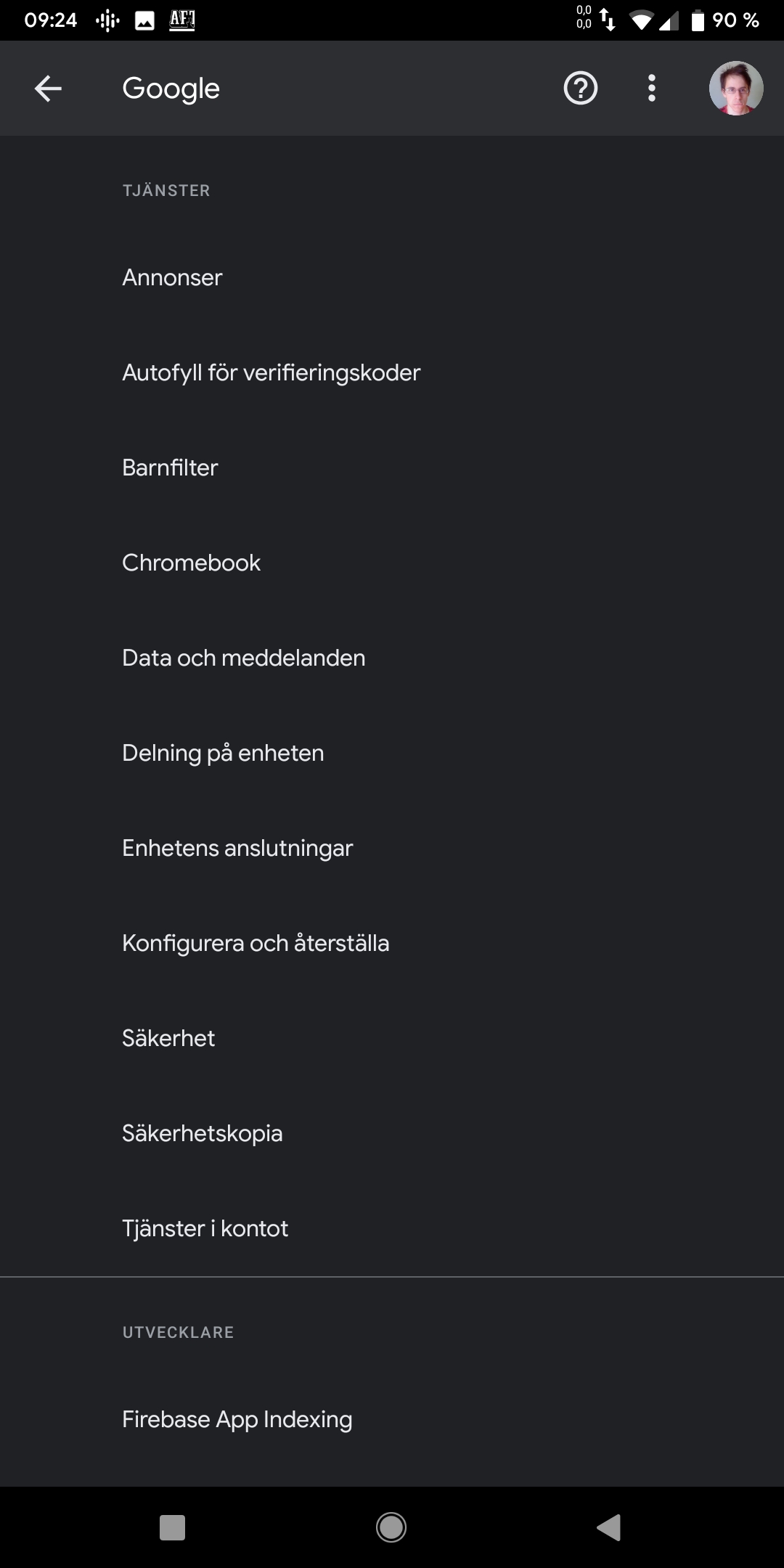
Task: Open the three-dot overflow menu
Action: pos(652,89)
